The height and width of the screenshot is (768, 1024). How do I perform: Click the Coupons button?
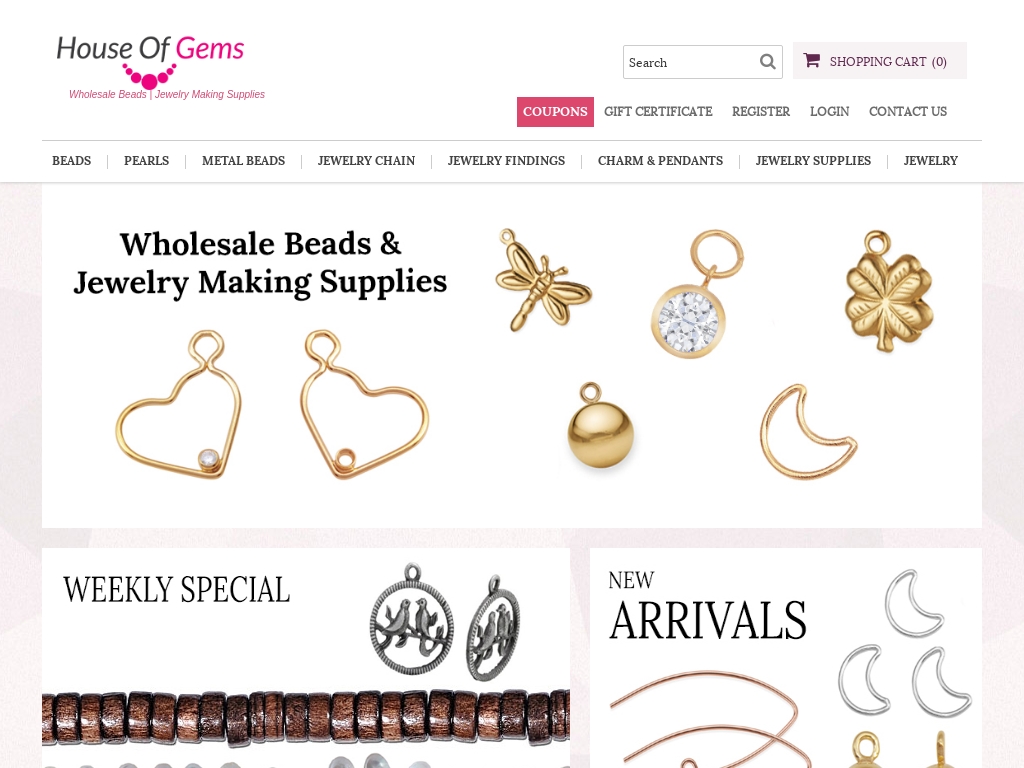555,112
